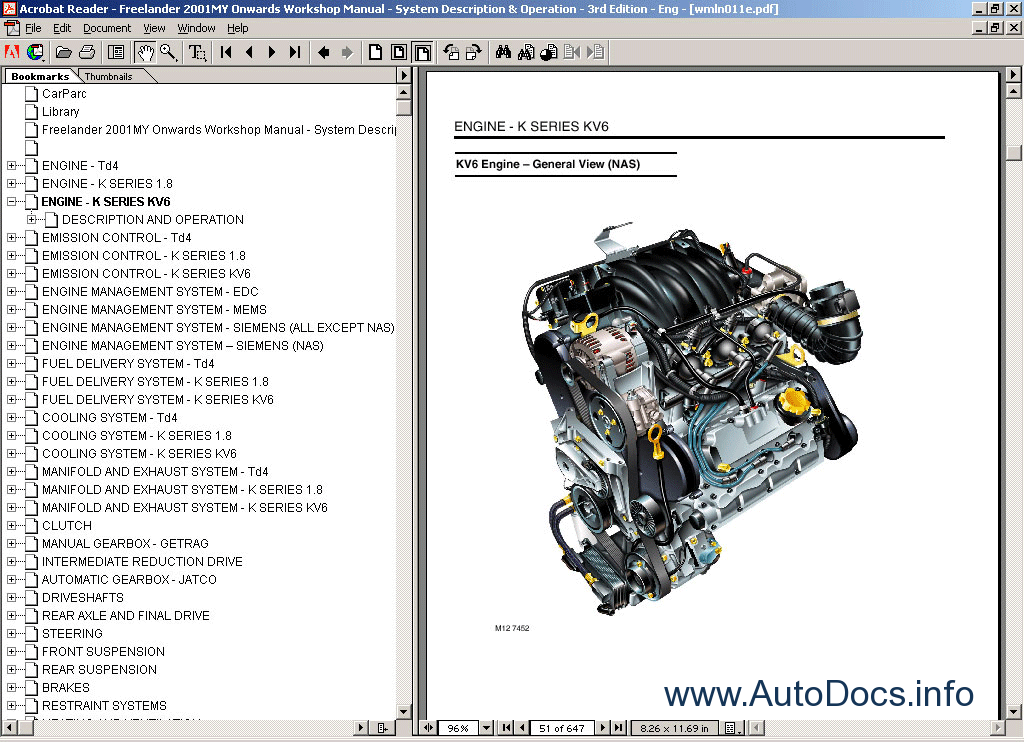Click status bar Last Page button
This screenshot has height=742, width=1024.
pos(618,728)
